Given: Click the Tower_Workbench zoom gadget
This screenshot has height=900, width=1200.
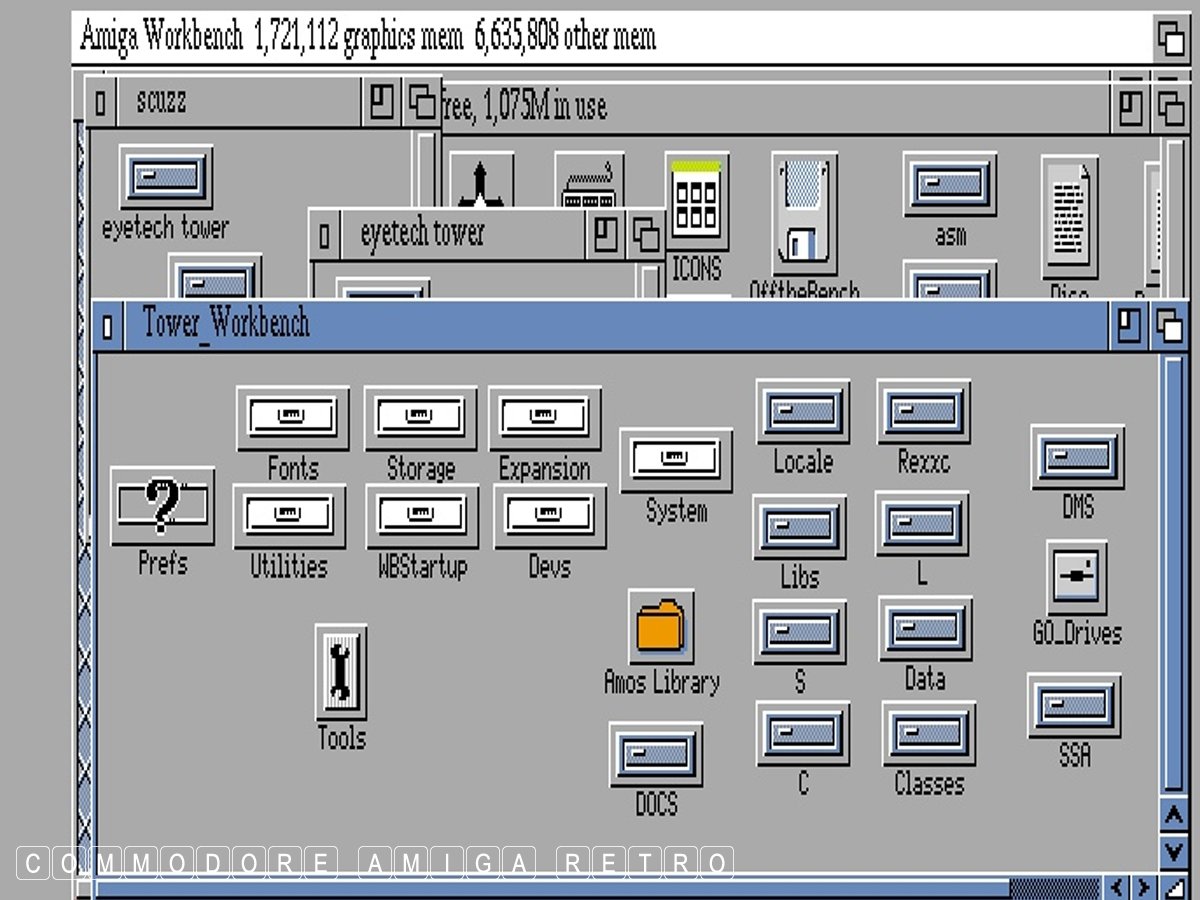Looking at the screenshot, I should 1130,326.
